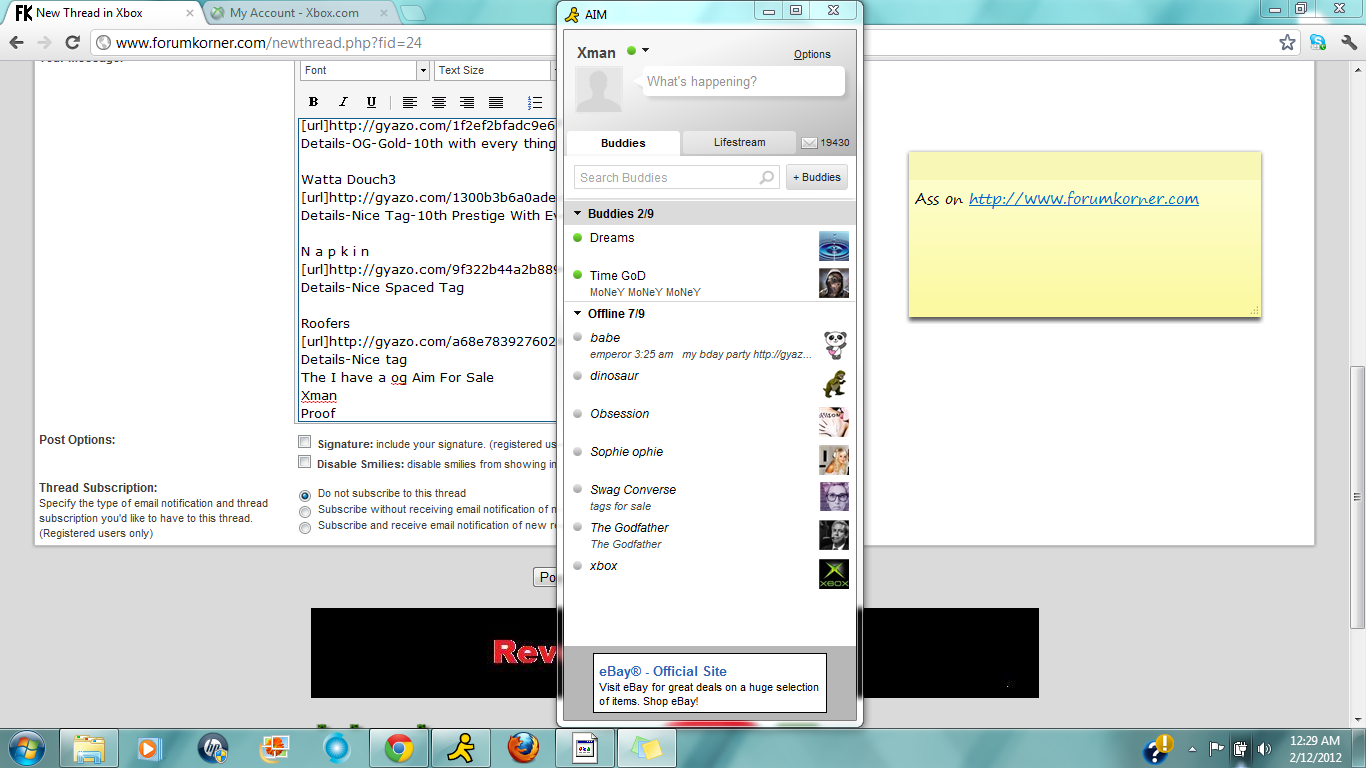Click the panda avatar beside babe
This screenshot has height=768, width=1366.
[x=834, y=345]
